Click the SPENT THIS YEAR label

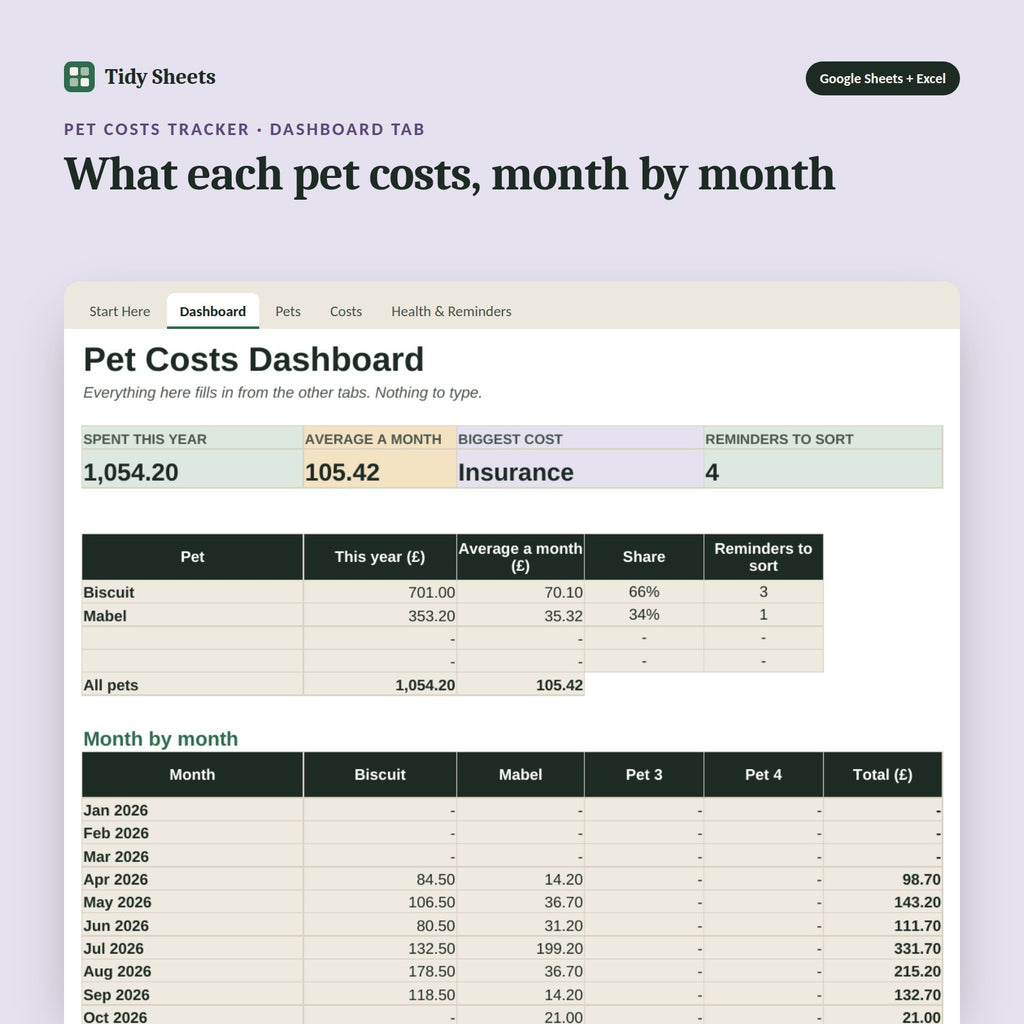coord(145,440)
